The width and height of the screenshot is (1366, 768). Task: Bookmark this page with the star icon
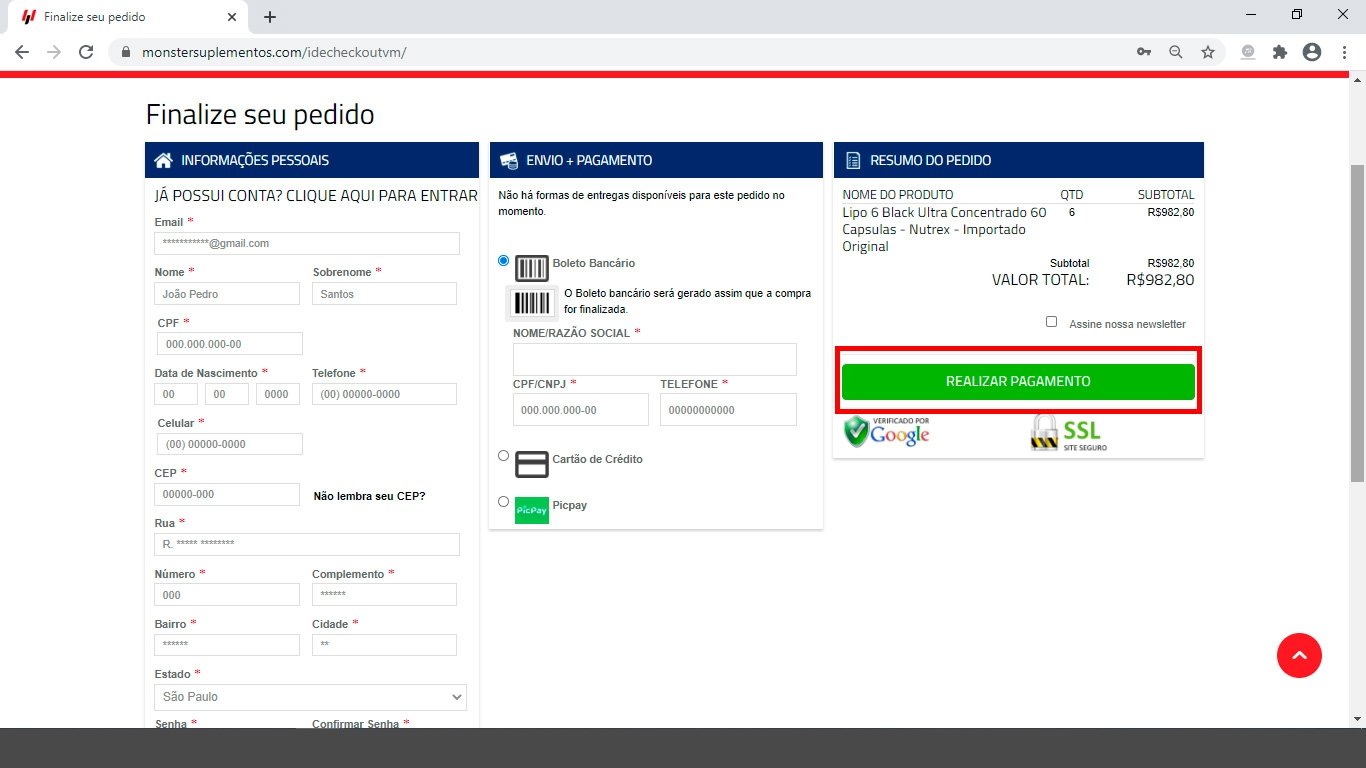point(1208,52)
